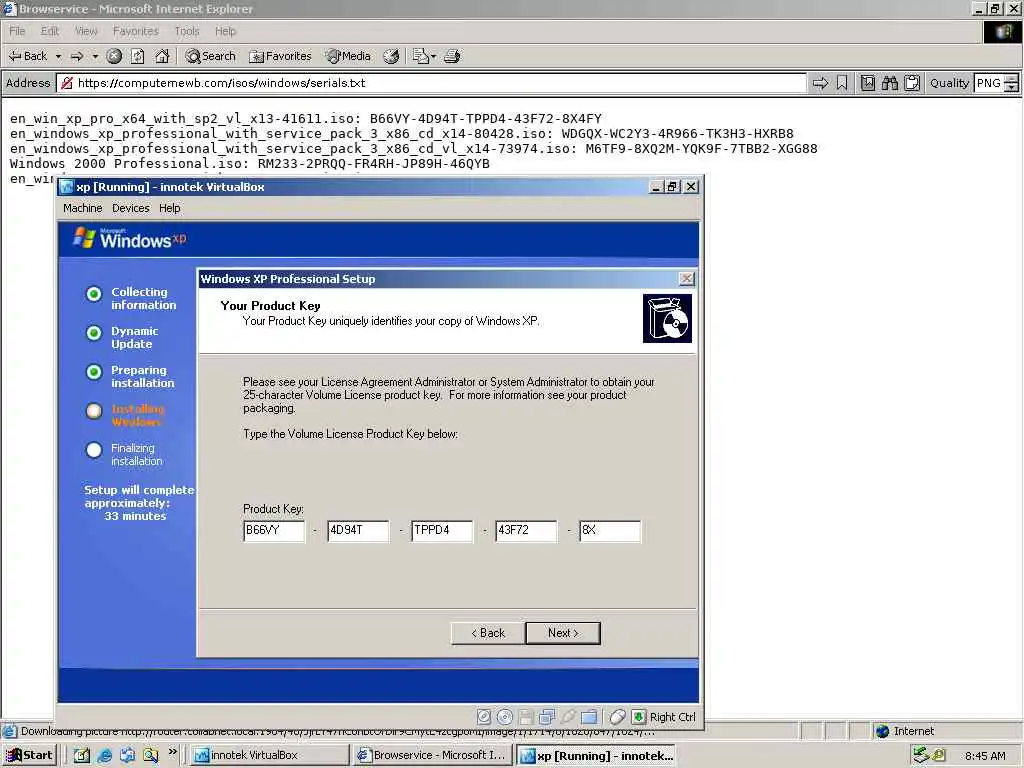1024x768 pixels.
Task: Click the Start button on taskbar
Action: [29, 756]
